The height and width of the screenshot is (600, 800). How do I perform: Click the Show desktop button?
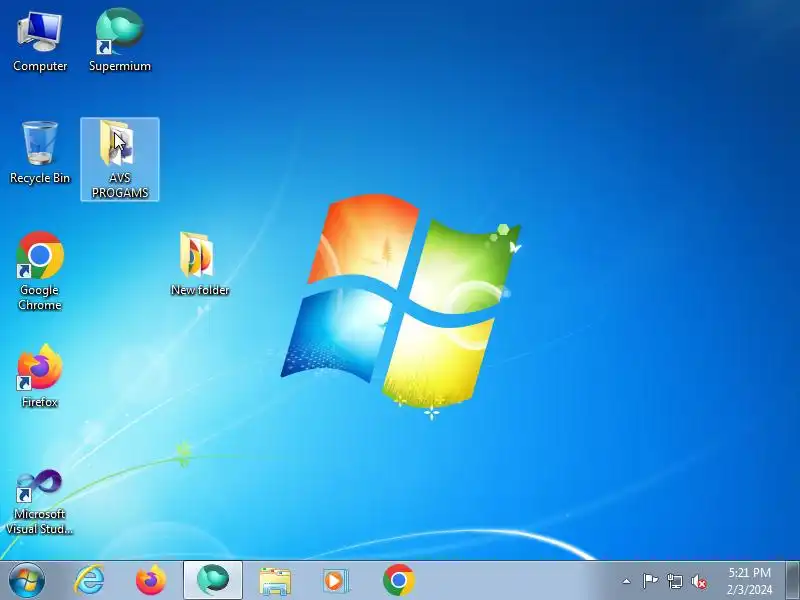pyautogui.click(x=793, y=581)
